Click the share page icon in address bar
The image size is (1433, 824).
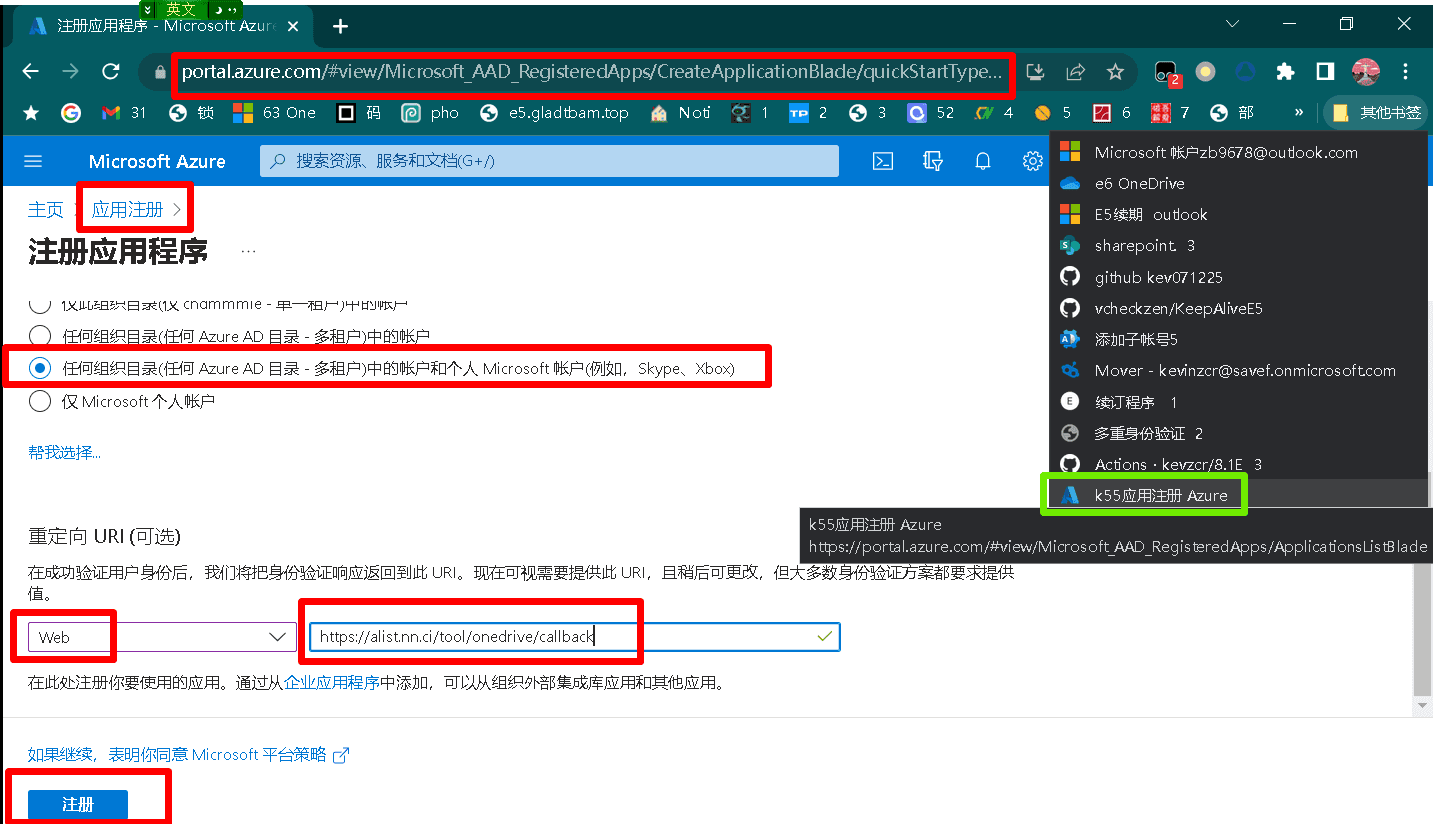point(1076,72)
